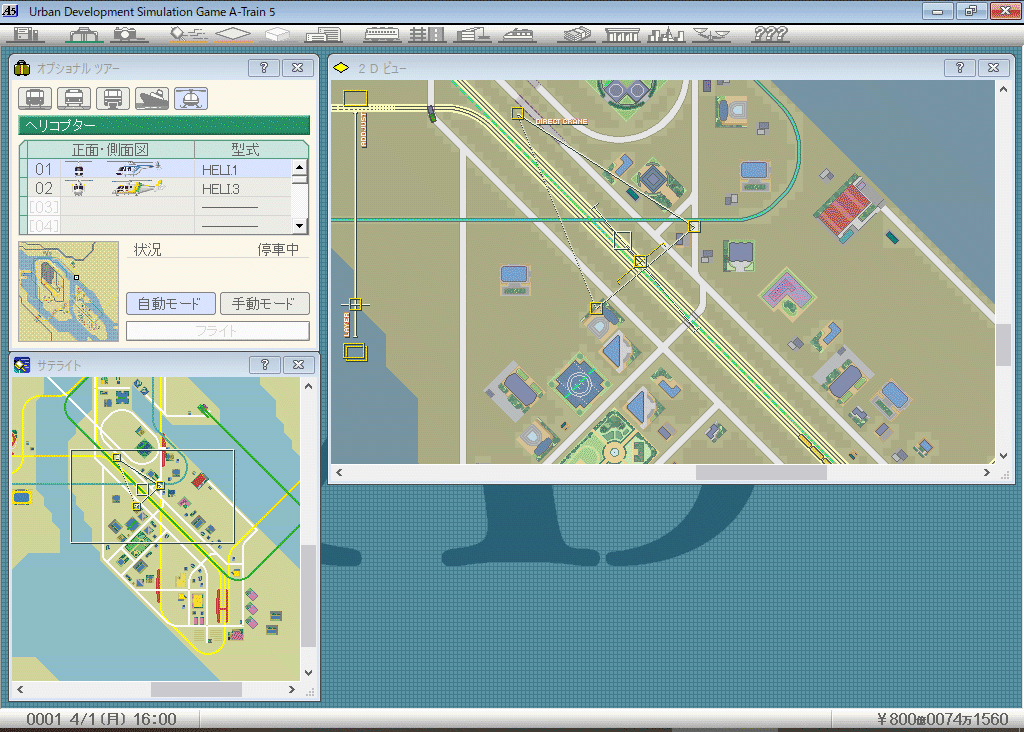Click the station building toolbar icon
The width and height of the screenshot is (1024, 732).
click(84, 35)
